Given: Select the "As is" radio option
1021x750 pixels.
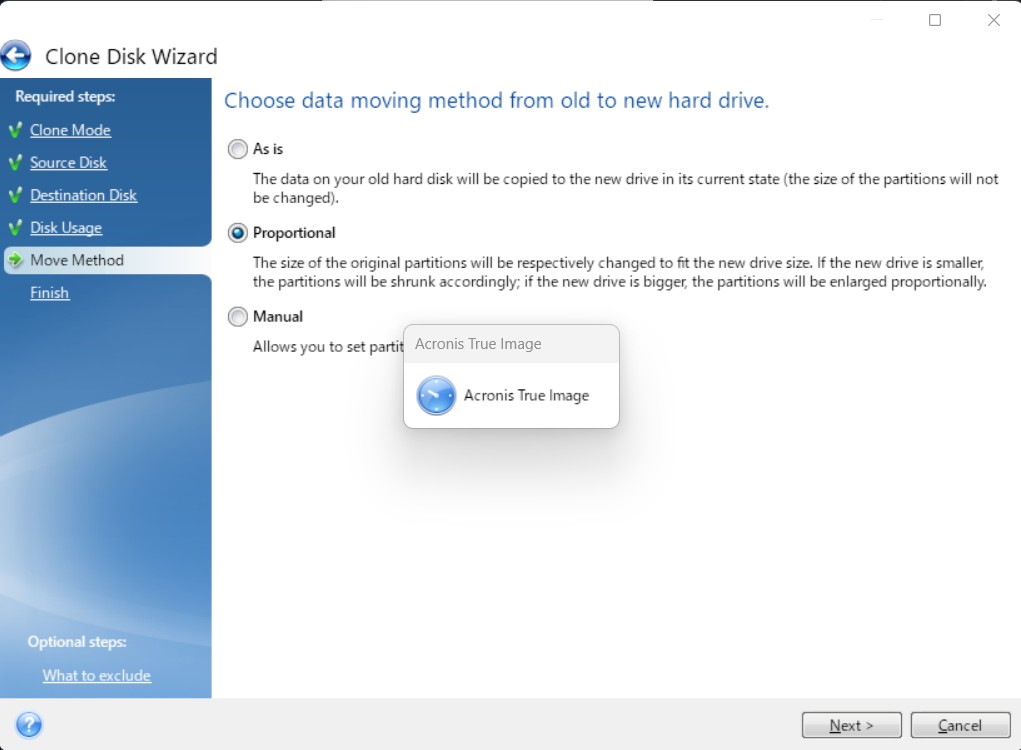Looking at the screenshot, I should [x=238, y=149].
